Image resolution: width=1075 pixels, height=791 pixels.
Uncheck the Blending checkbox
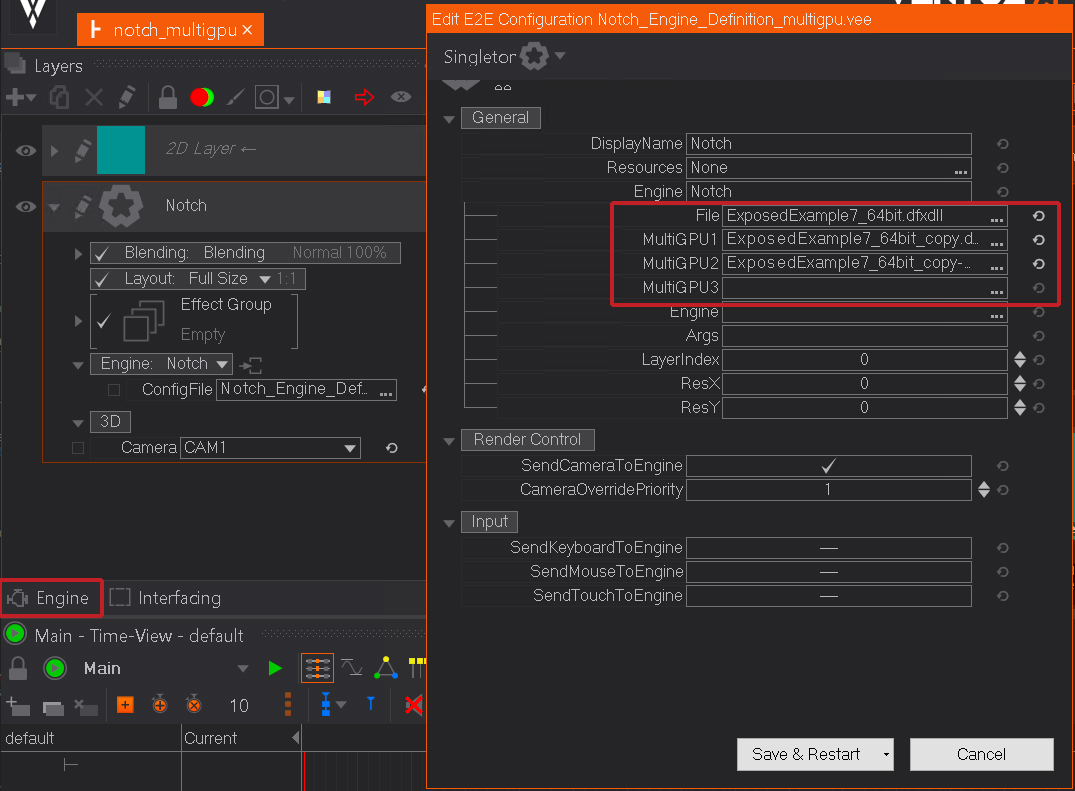pos(101,253)
